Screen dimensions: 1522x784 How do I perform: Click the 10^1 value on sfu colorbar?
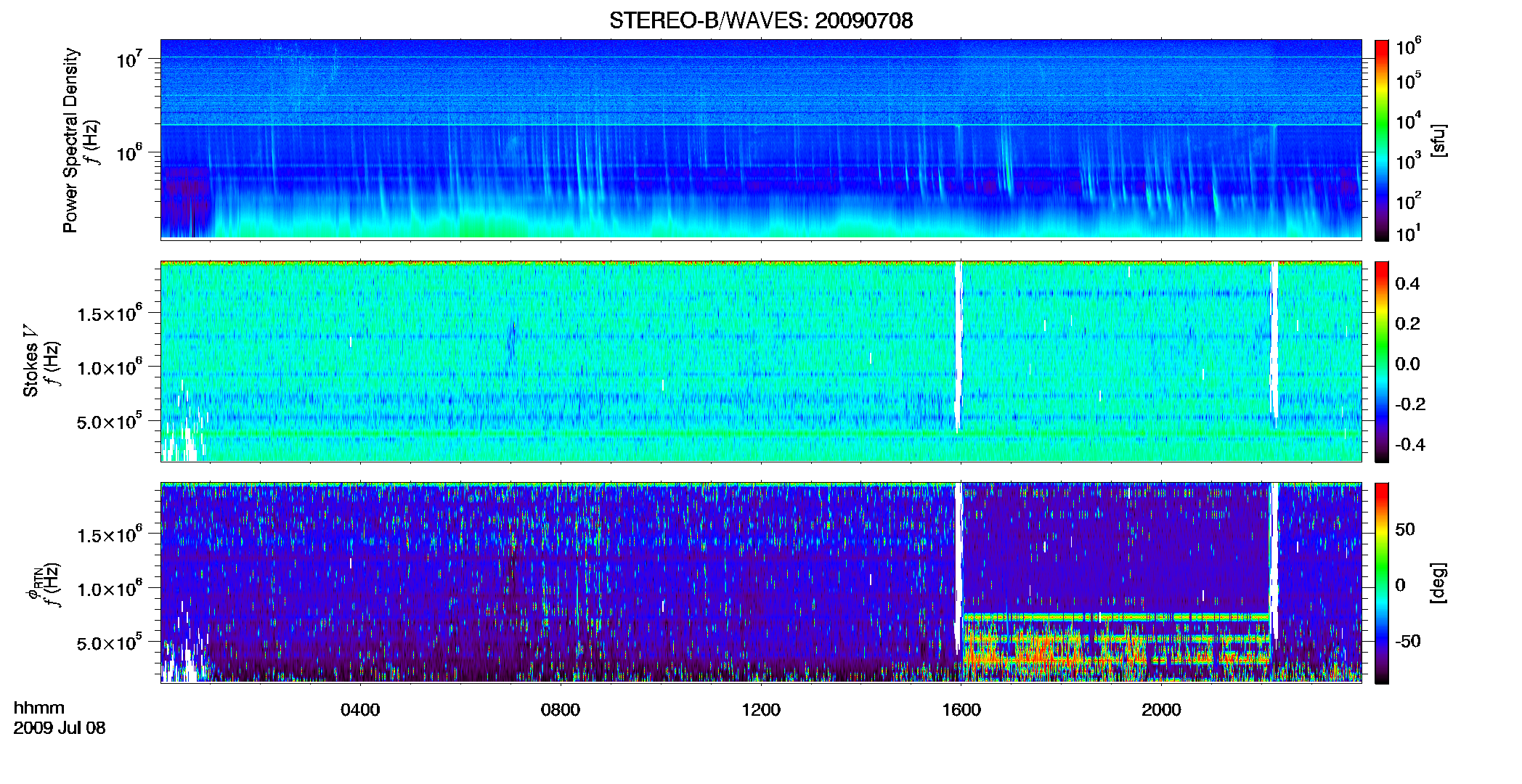(1408, 233)
